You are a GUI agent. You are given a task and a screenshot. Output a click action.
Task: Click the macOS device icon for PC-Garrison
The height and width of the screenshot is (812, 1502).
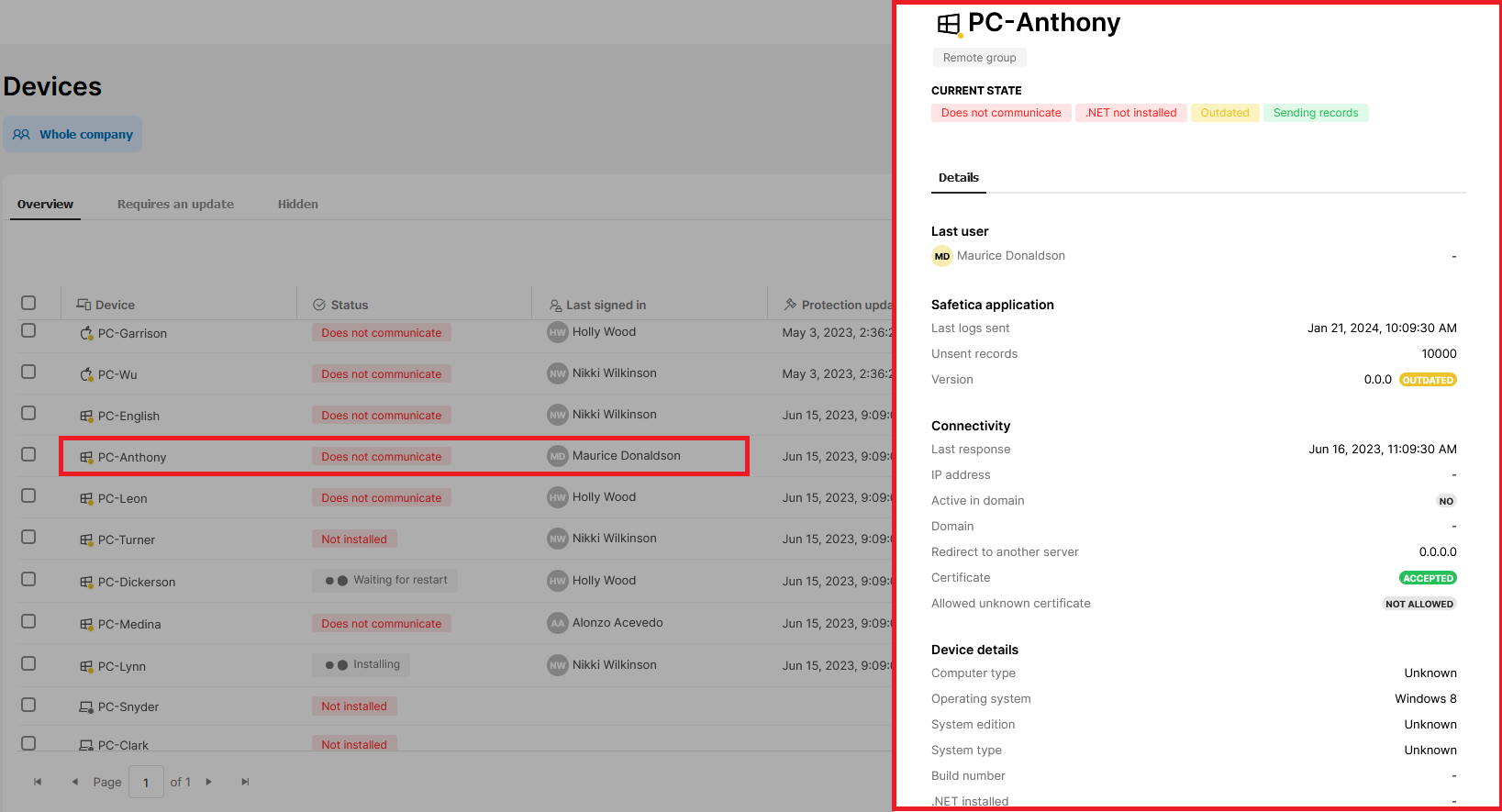coord(86,333)
